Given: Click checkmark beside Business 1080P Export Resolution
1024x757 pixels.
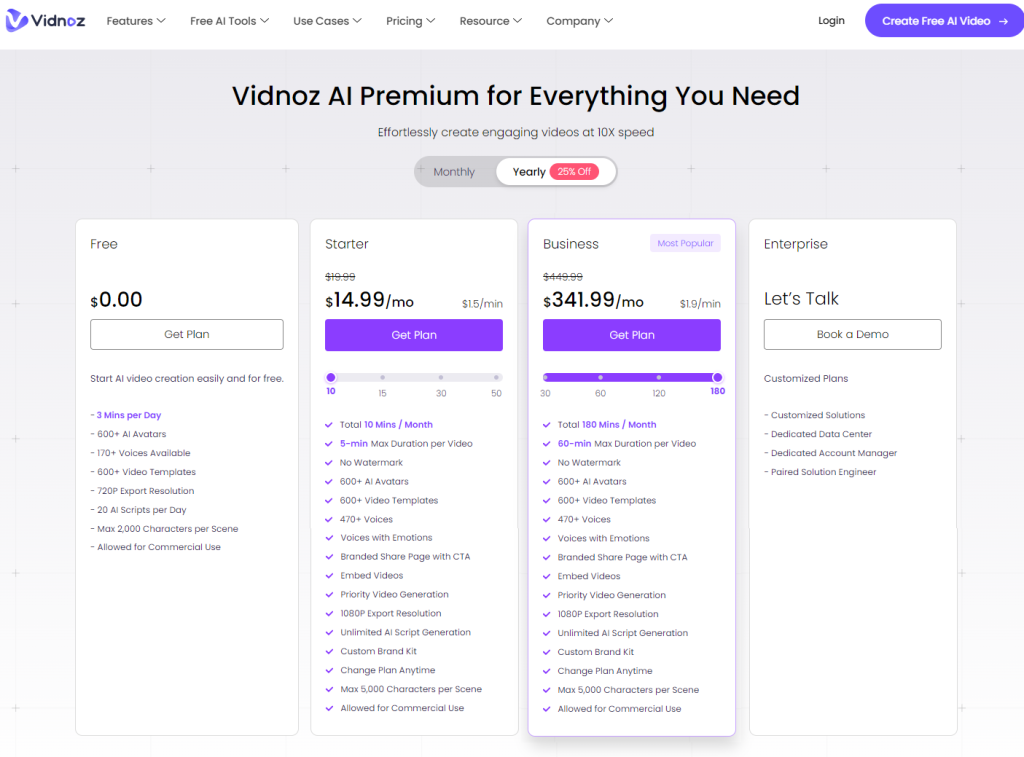Looking at the screenshot, I should 547,614.
